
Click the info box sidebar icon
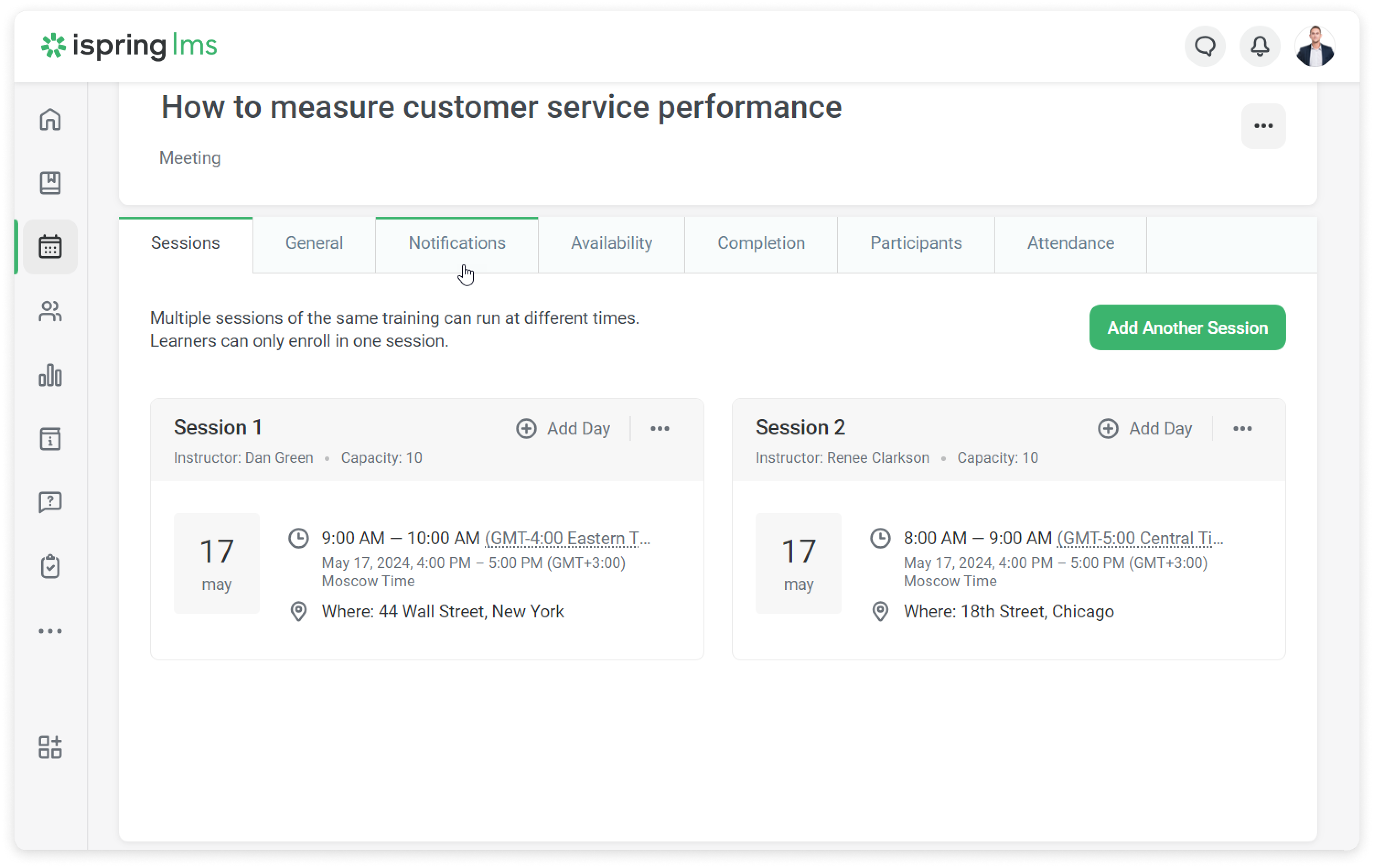[50, 439]
